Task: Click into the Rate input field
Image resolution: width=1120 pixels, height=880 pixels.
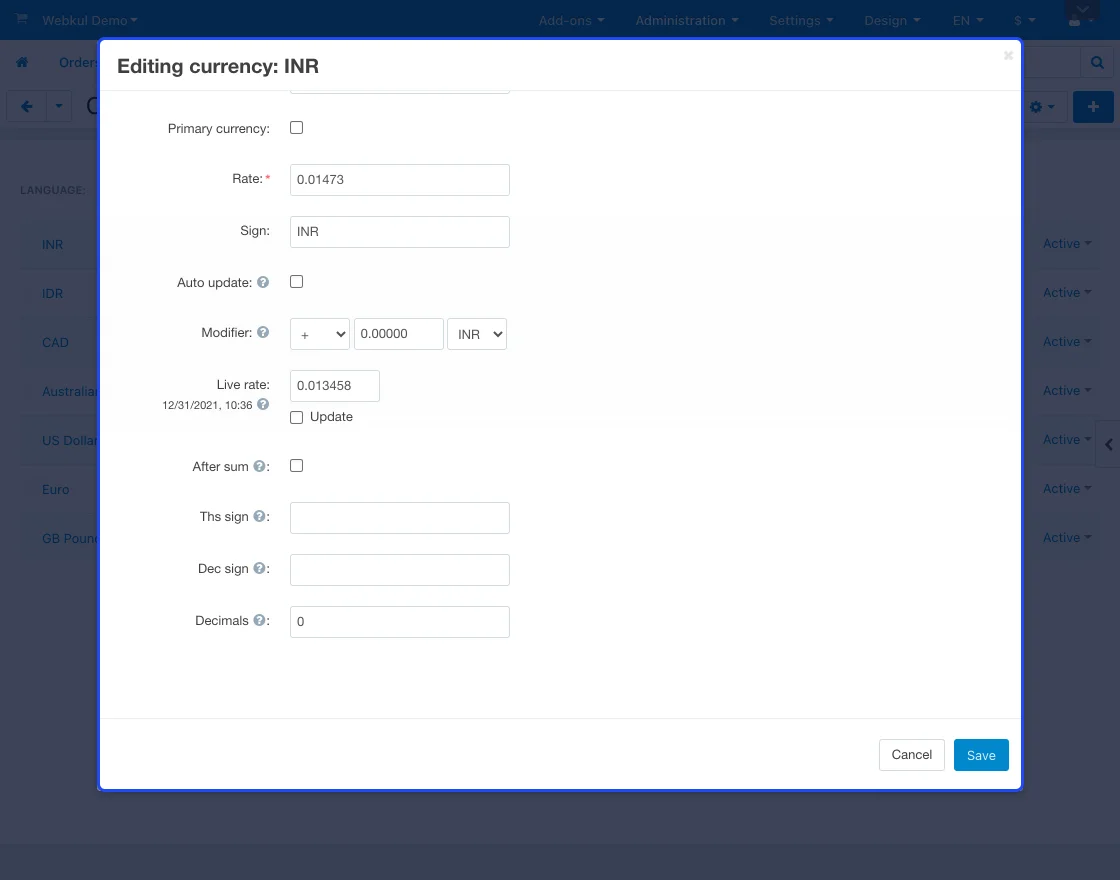Action: tap(399, 180)
